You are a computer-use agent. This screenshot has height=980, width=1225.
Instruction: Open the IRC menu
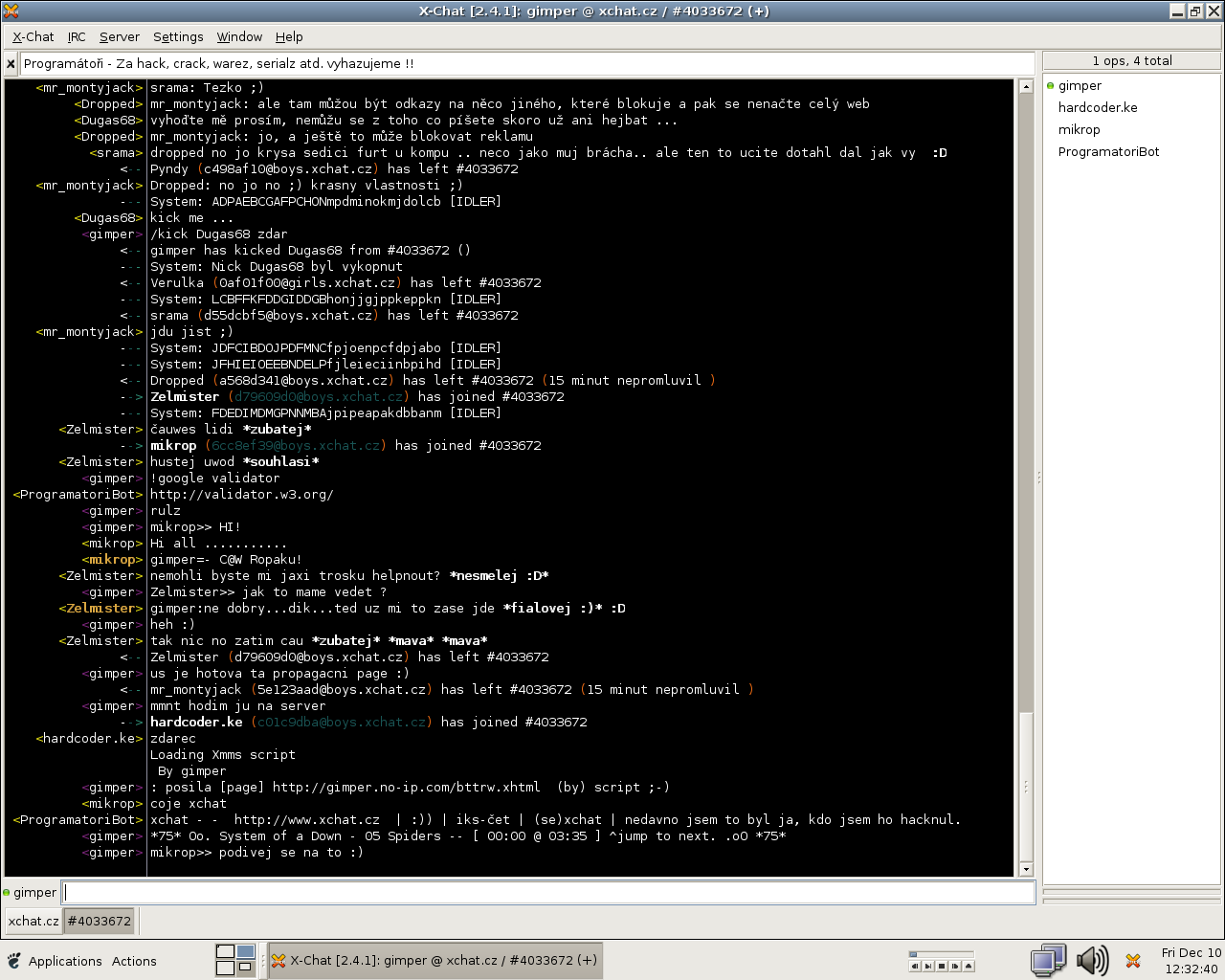(77, 36)
